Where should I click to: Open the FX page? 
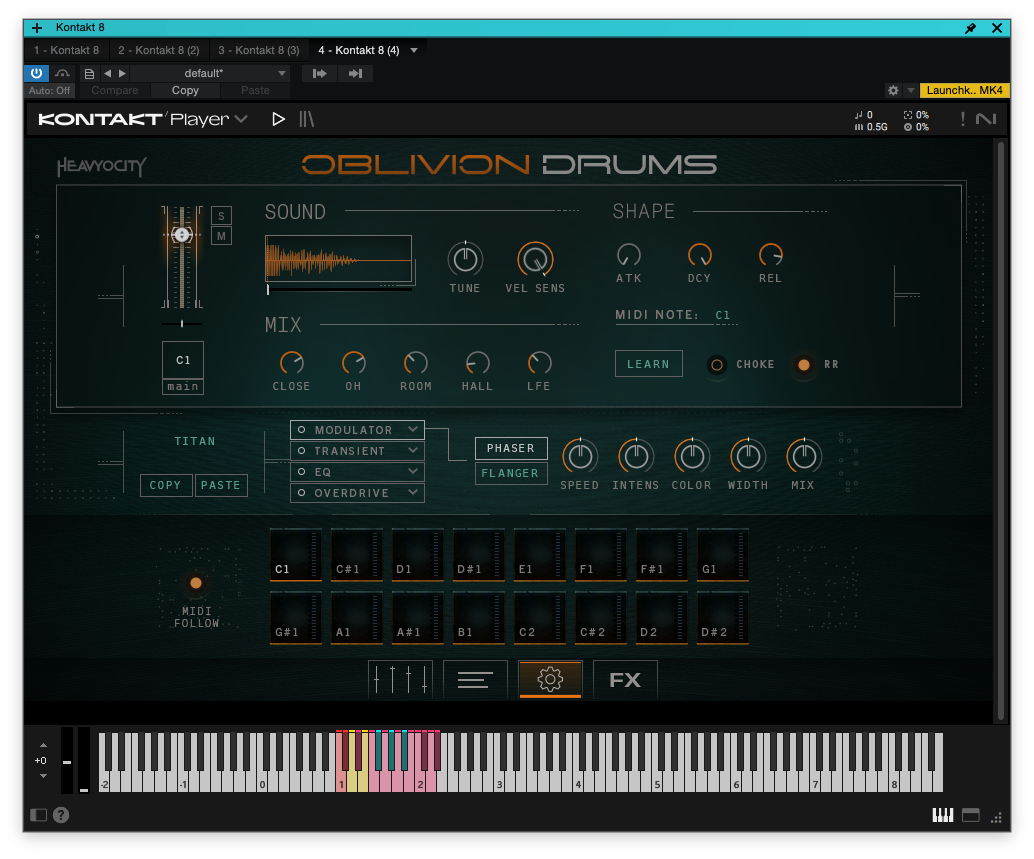(x=624, y=680)
